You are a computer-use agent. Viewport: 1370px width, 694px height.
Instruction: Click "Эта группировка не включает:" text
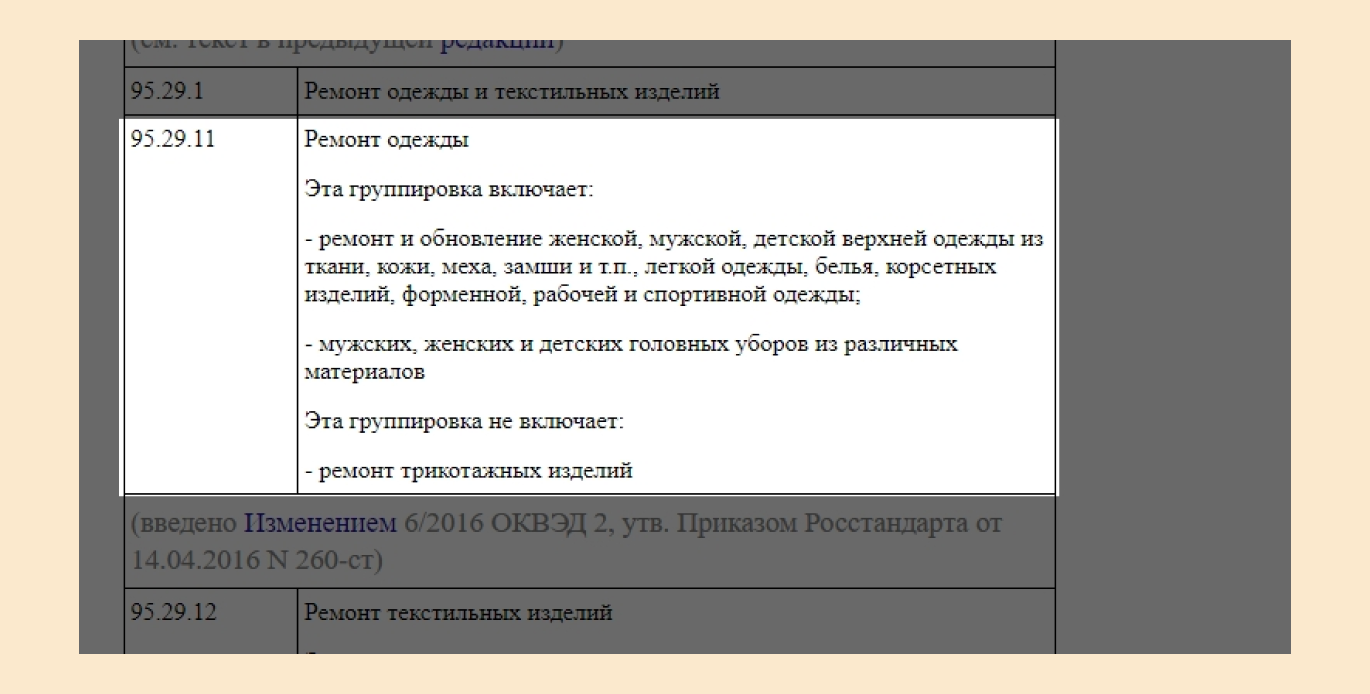(464, 421)
